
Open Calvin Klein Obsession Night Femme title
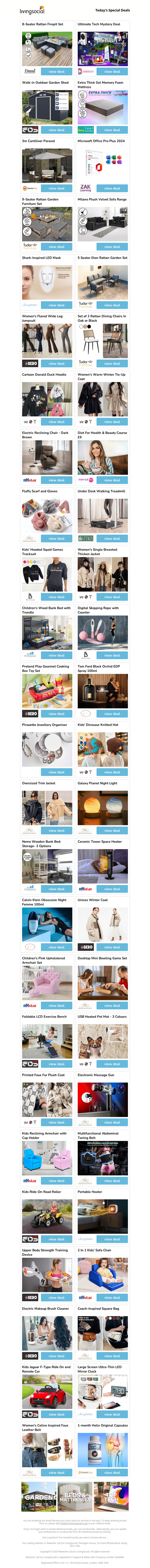click(44, 902)
